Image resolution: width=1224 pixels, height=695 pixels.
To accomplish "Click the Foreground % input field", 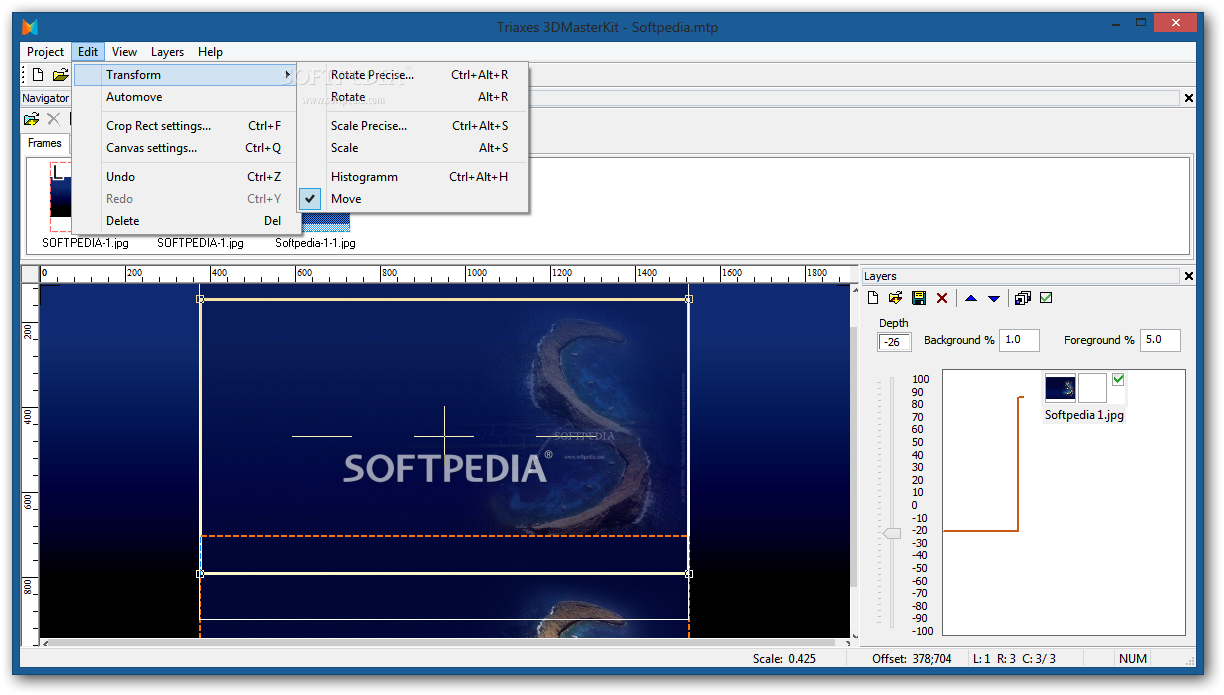I will click(1160, 340).
